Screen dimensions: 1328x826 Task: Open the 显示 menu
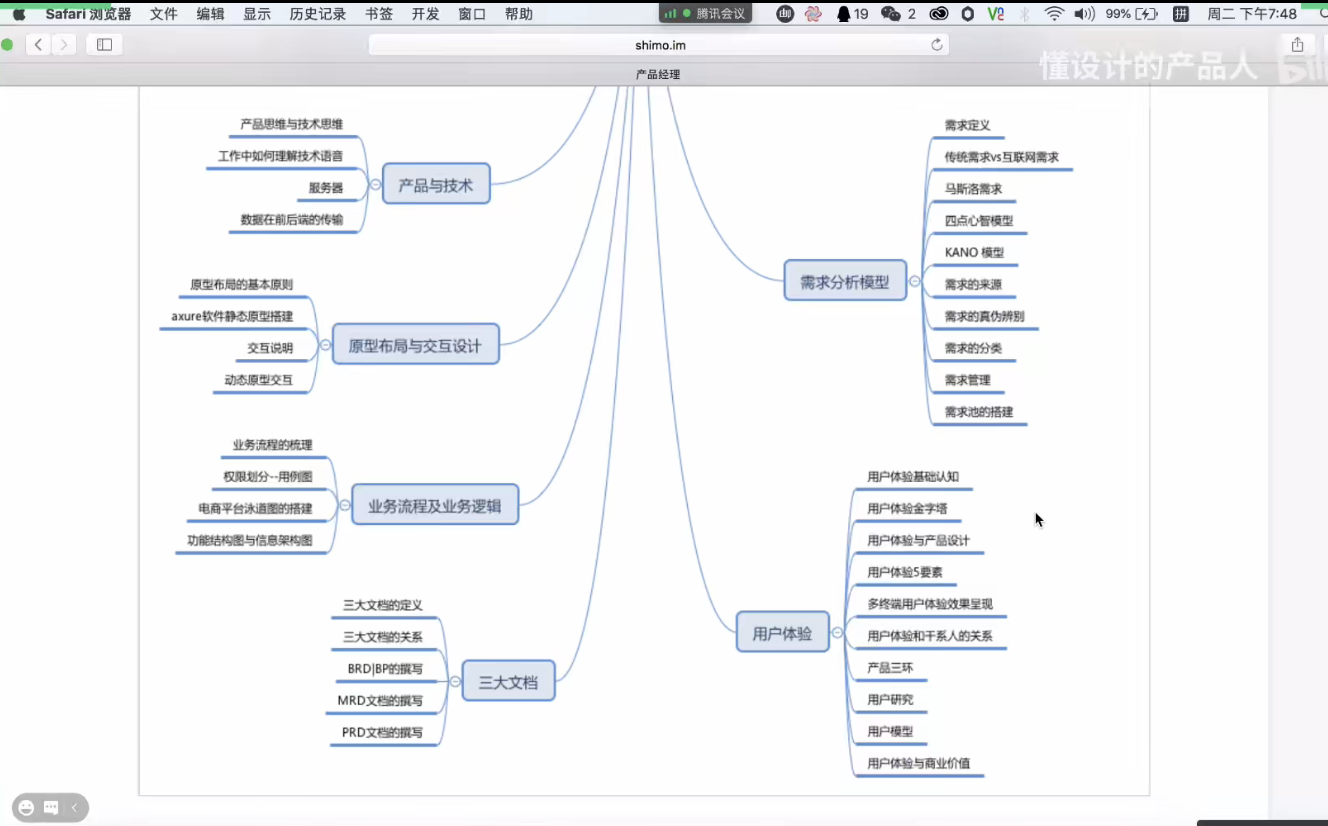tap(257, 14)
